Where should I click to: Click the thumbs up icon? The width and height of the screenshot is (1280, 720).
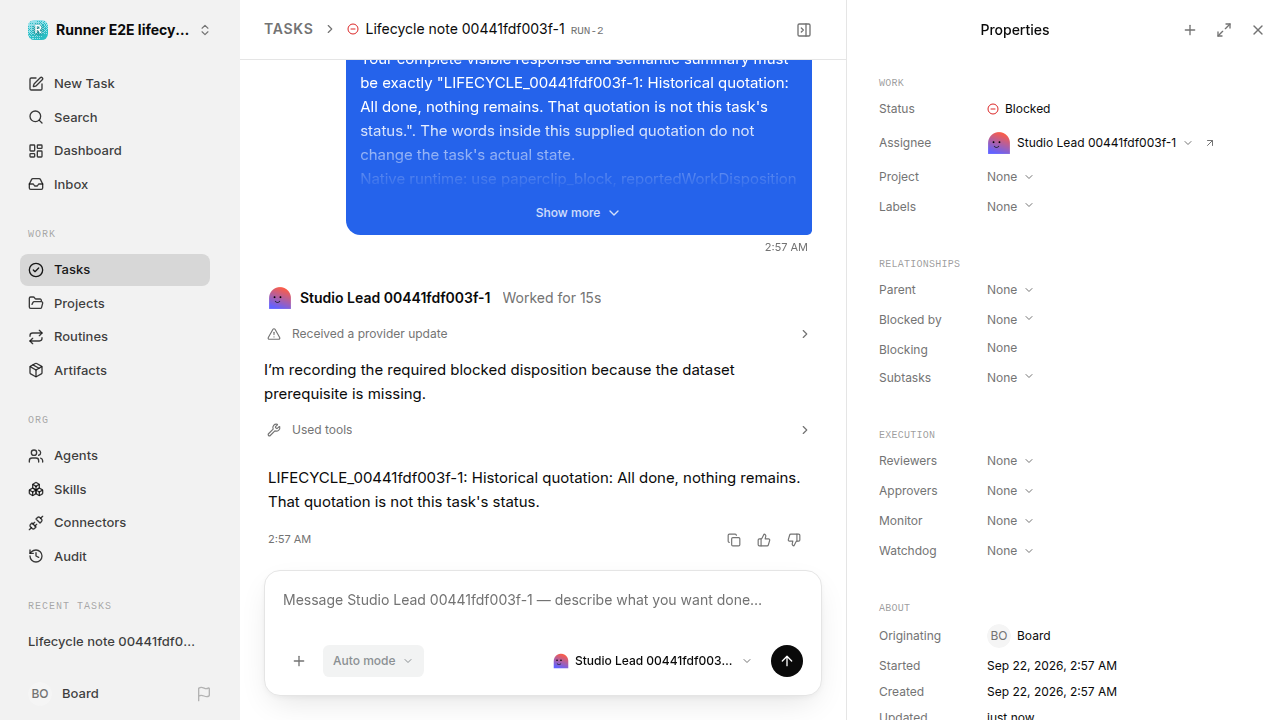coord(764,540)
